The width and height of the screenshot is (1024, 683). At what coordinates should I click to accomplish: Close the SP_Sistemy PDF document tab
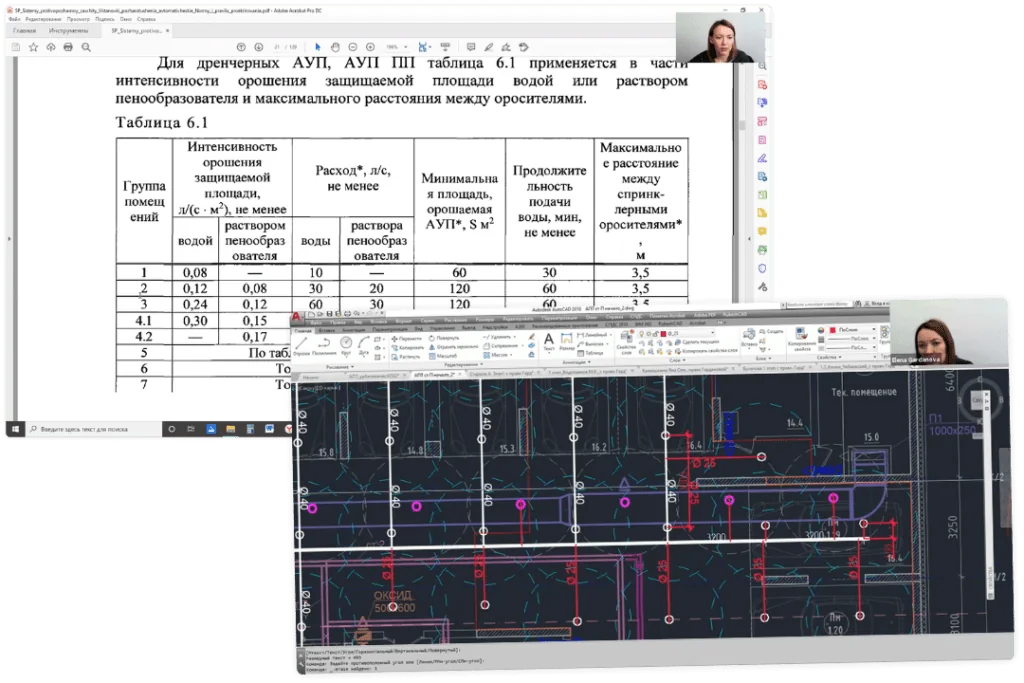[167, 31]
